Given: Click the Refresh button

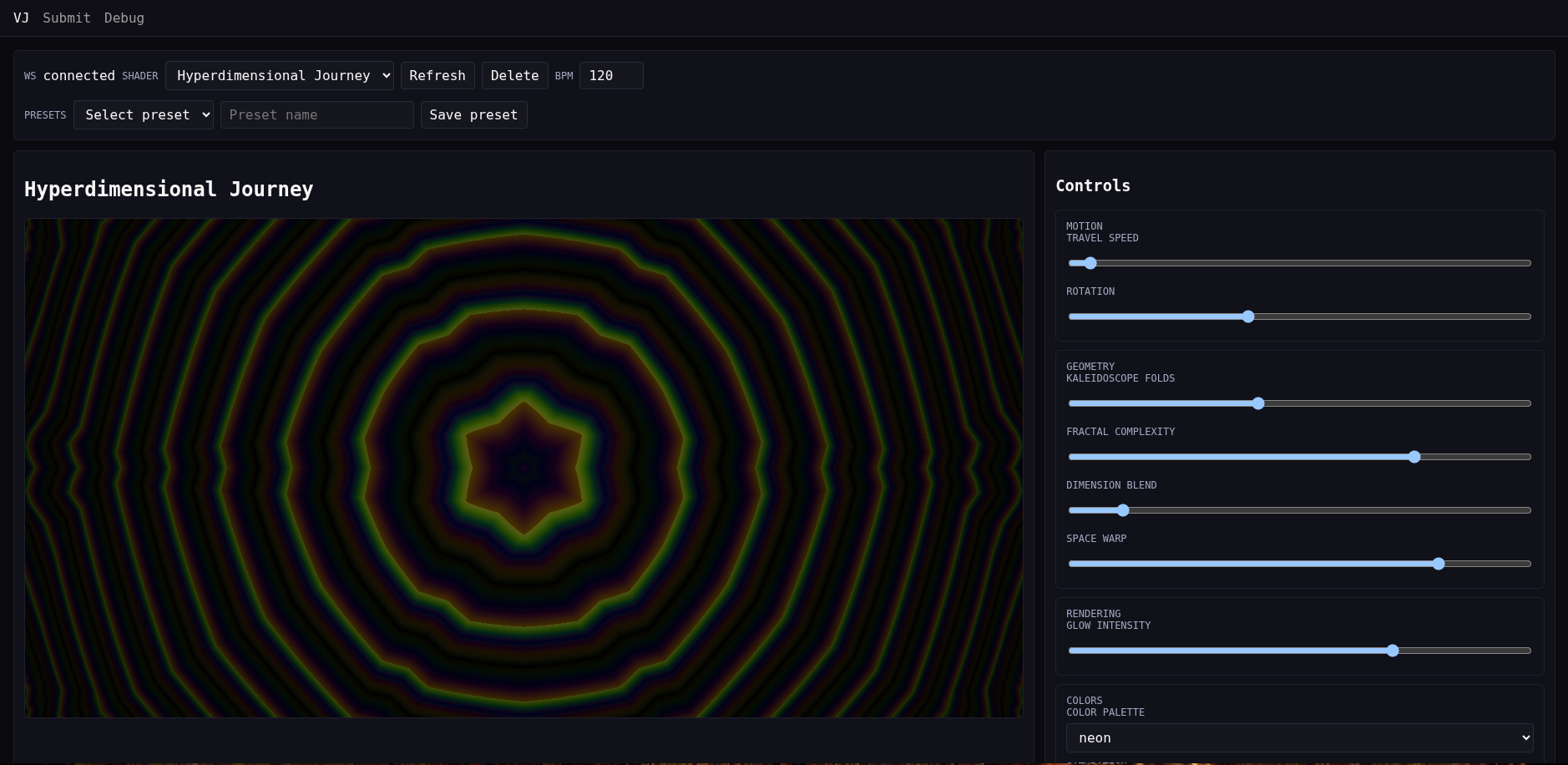Looking at the screenshot, I should (438, 75).
